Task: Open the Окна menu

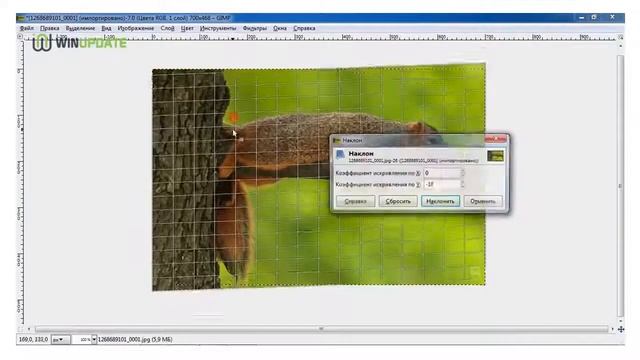Action: point(280,28)
